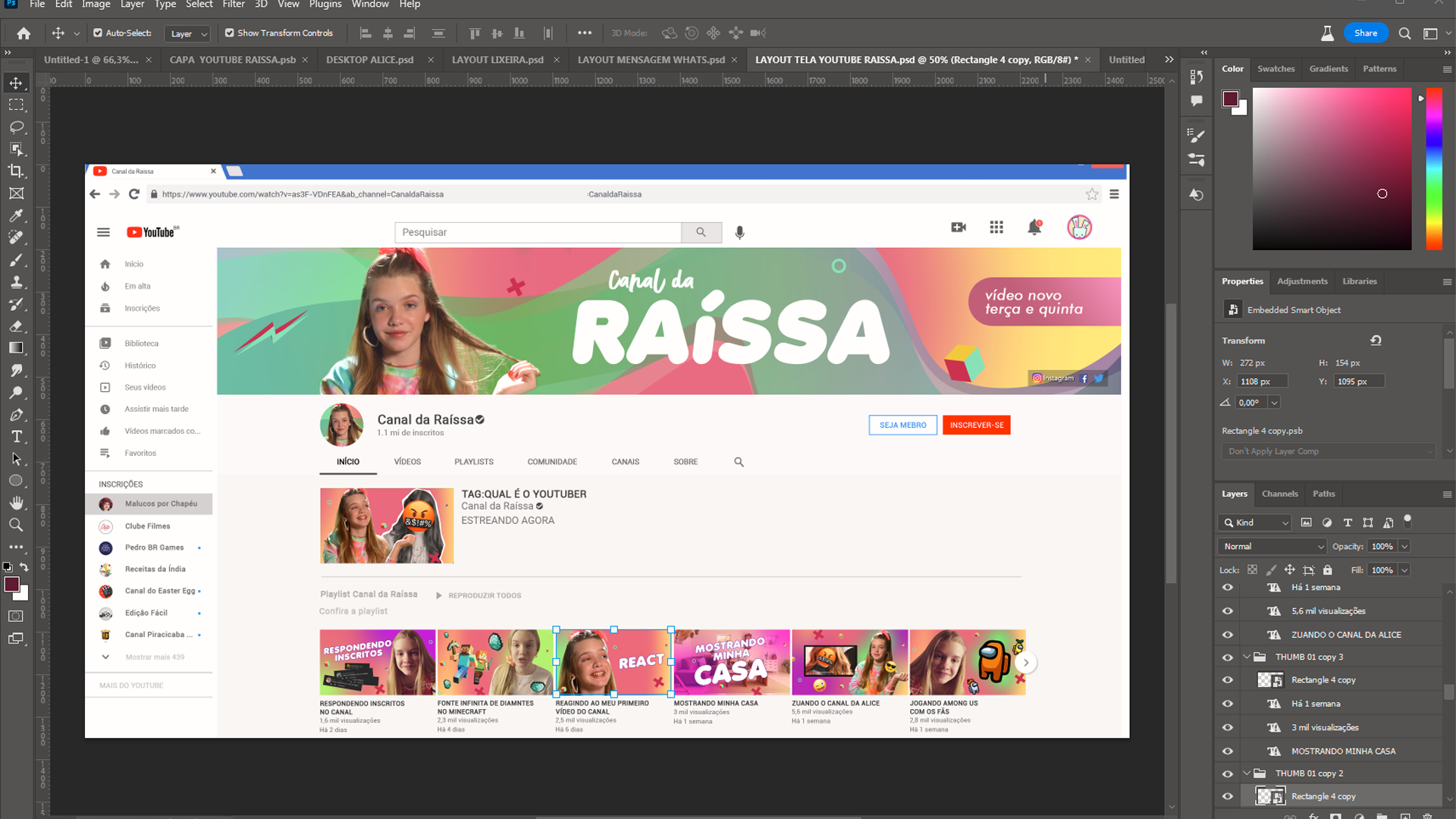1456x819 pixels.
Task: Click the hue spectrum slider
Action: 1433,169
